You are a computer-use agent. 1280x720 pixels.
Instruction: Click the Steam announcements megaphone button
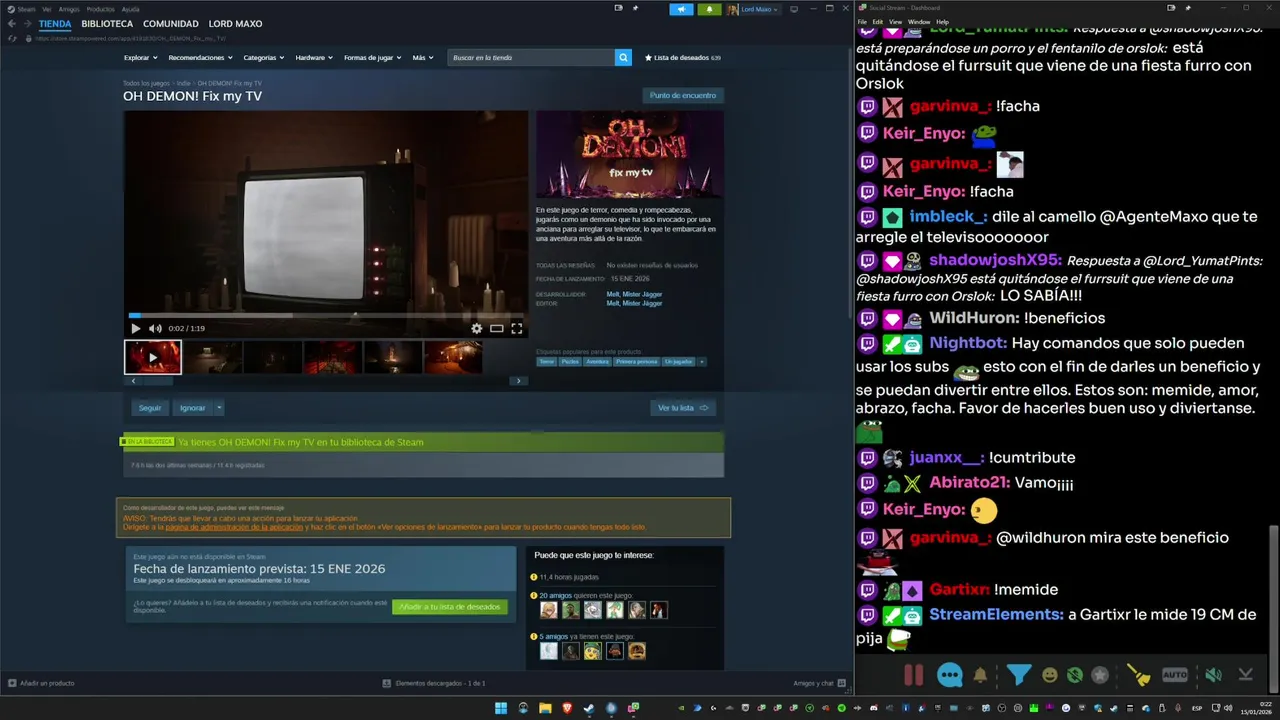pos(681,9)
